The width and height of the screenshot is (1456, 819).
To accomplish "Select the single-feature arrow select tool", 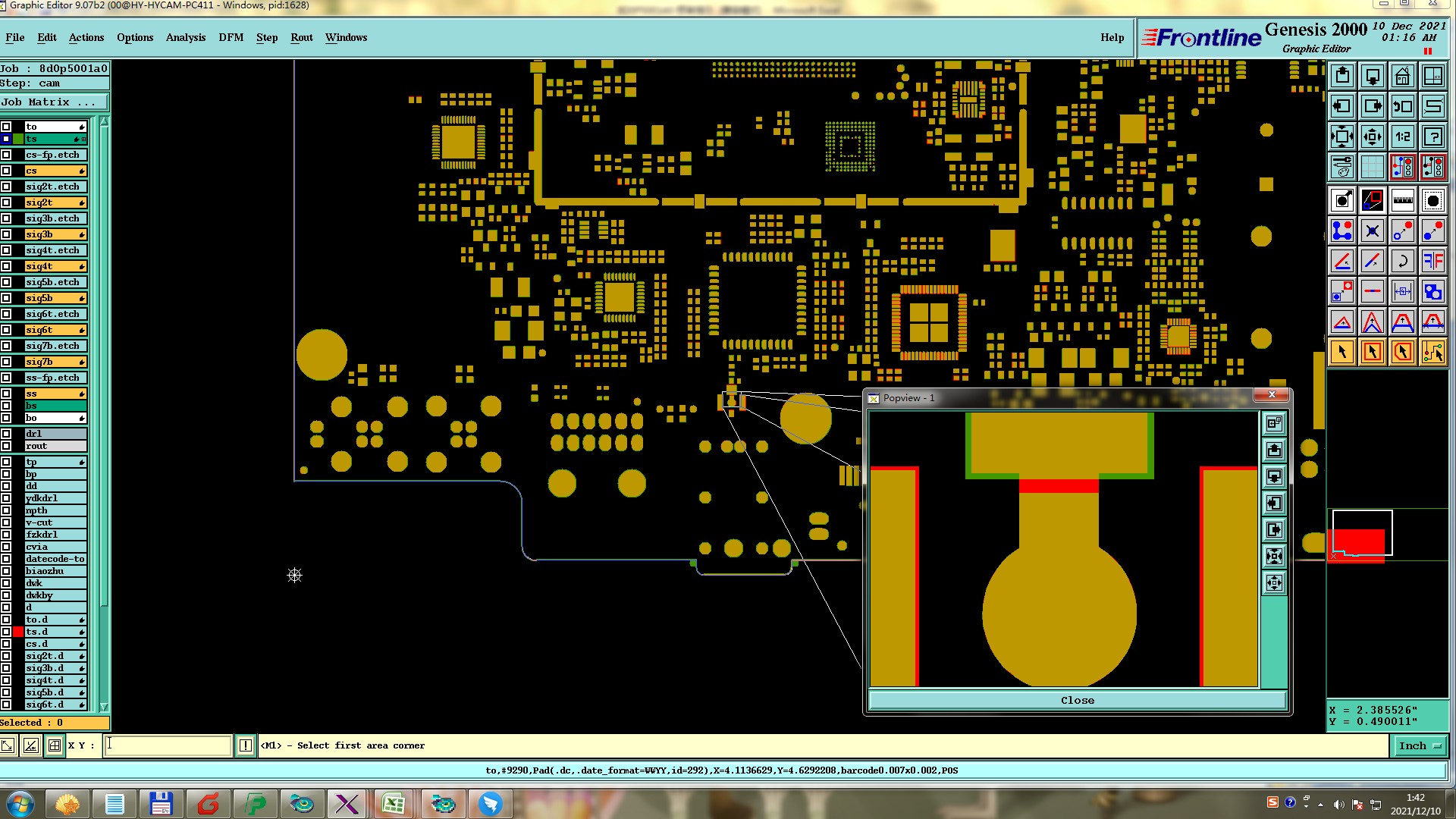I will pyautogui.click(x=1342, y=352).
